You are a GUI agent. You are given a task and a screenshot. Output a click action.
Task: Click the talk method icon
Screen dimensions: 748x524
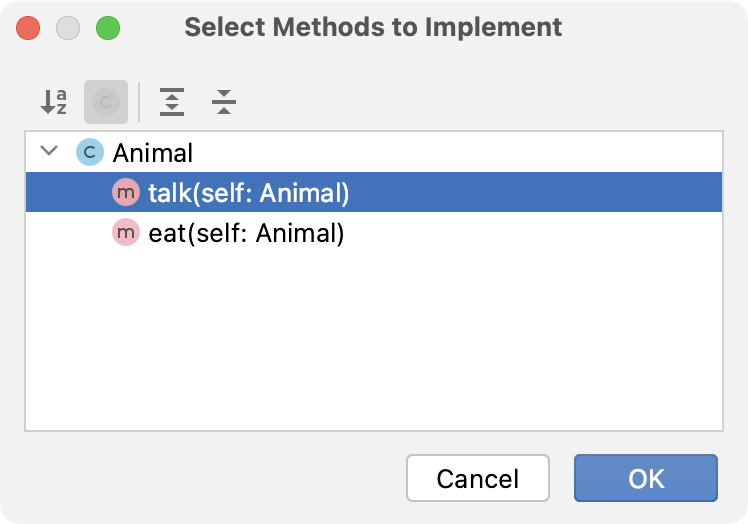(x=126, y=193)
